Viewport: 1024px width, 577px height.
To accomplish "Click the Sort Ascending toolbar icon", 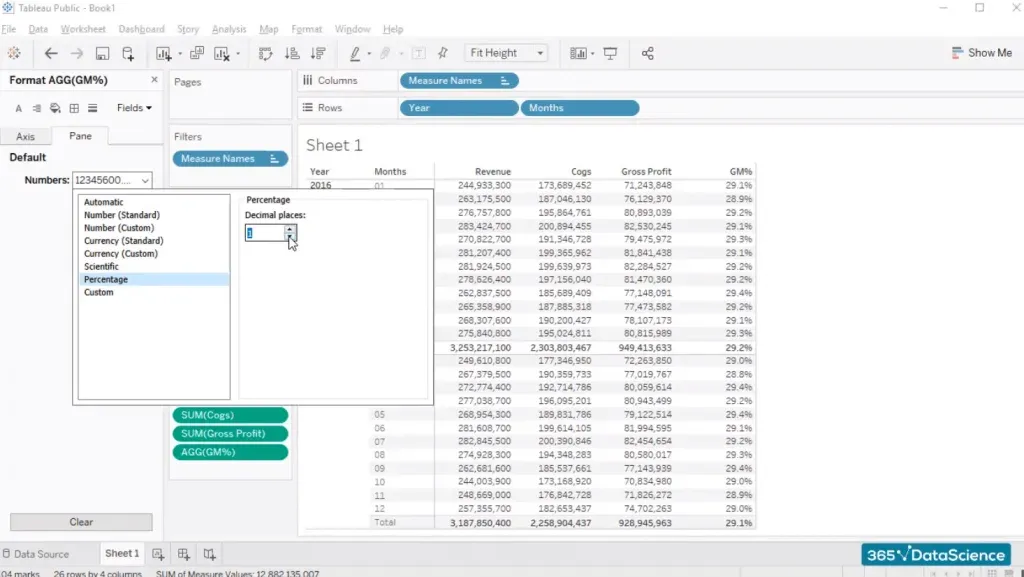I will point(292,53).
